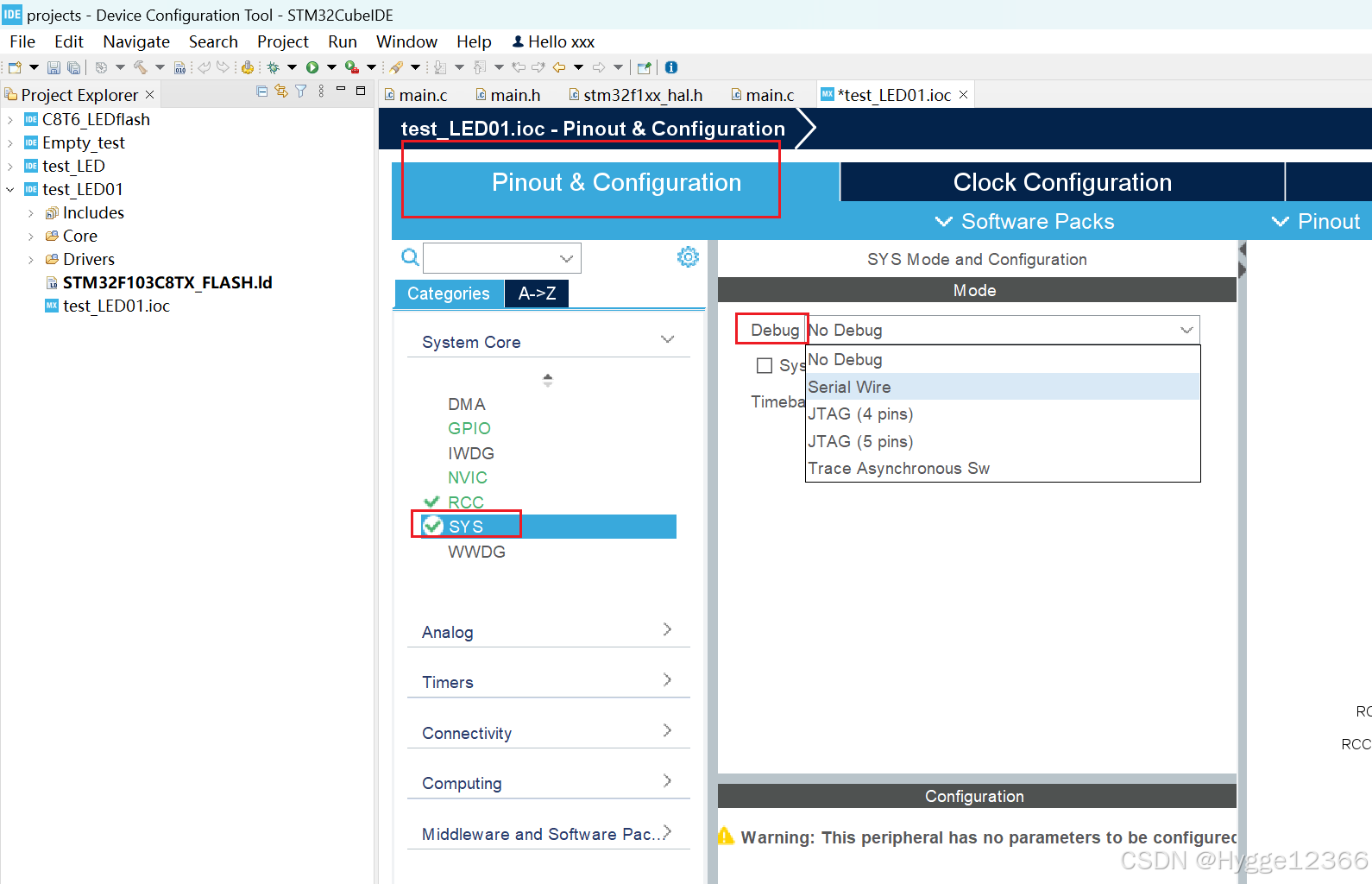Viewport: 1372px width, 884px height.
Task: Open the File menu
Action: click(x=22, y=41)
